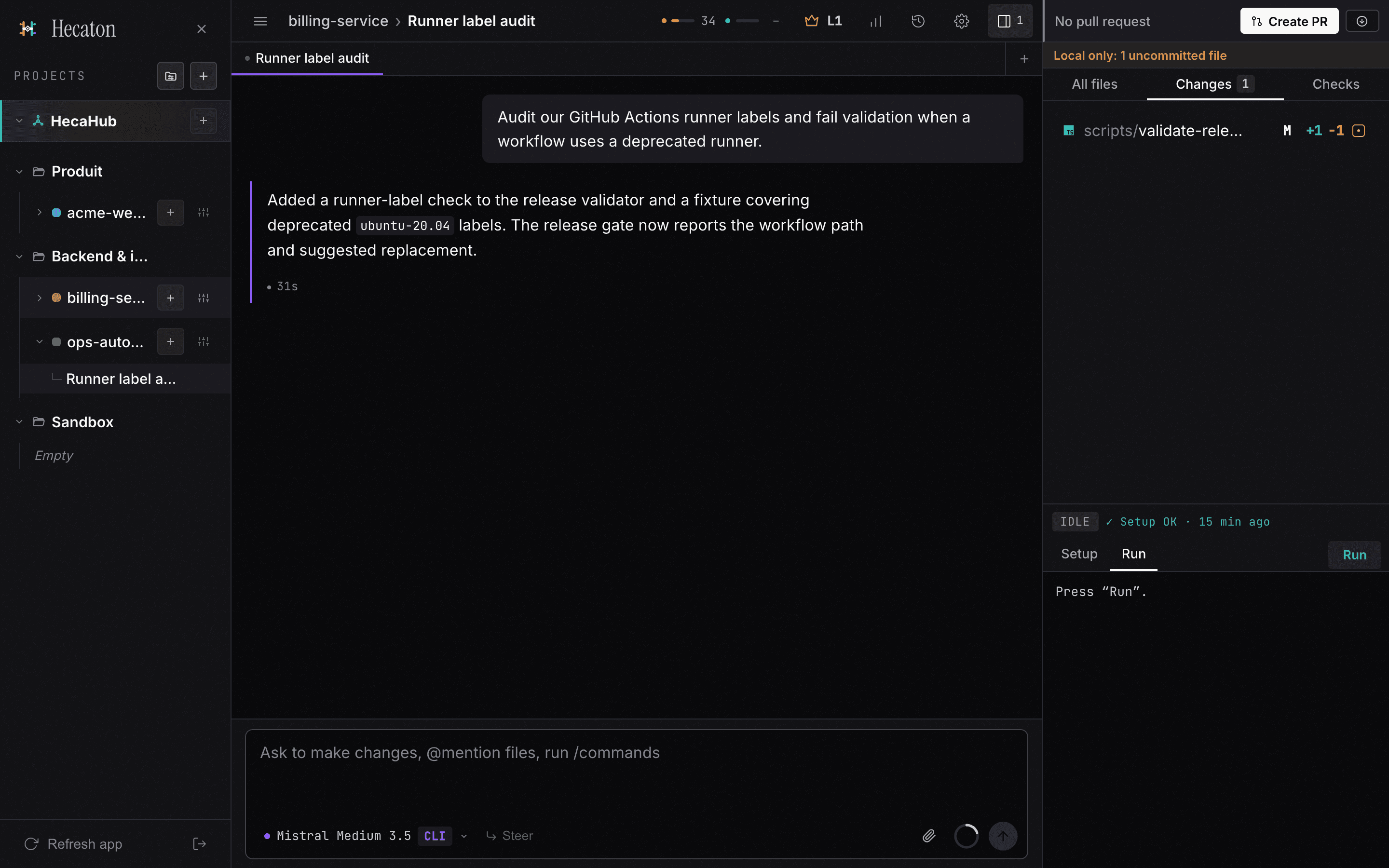Select the Runner label audit tab

[x=307, y=58]
